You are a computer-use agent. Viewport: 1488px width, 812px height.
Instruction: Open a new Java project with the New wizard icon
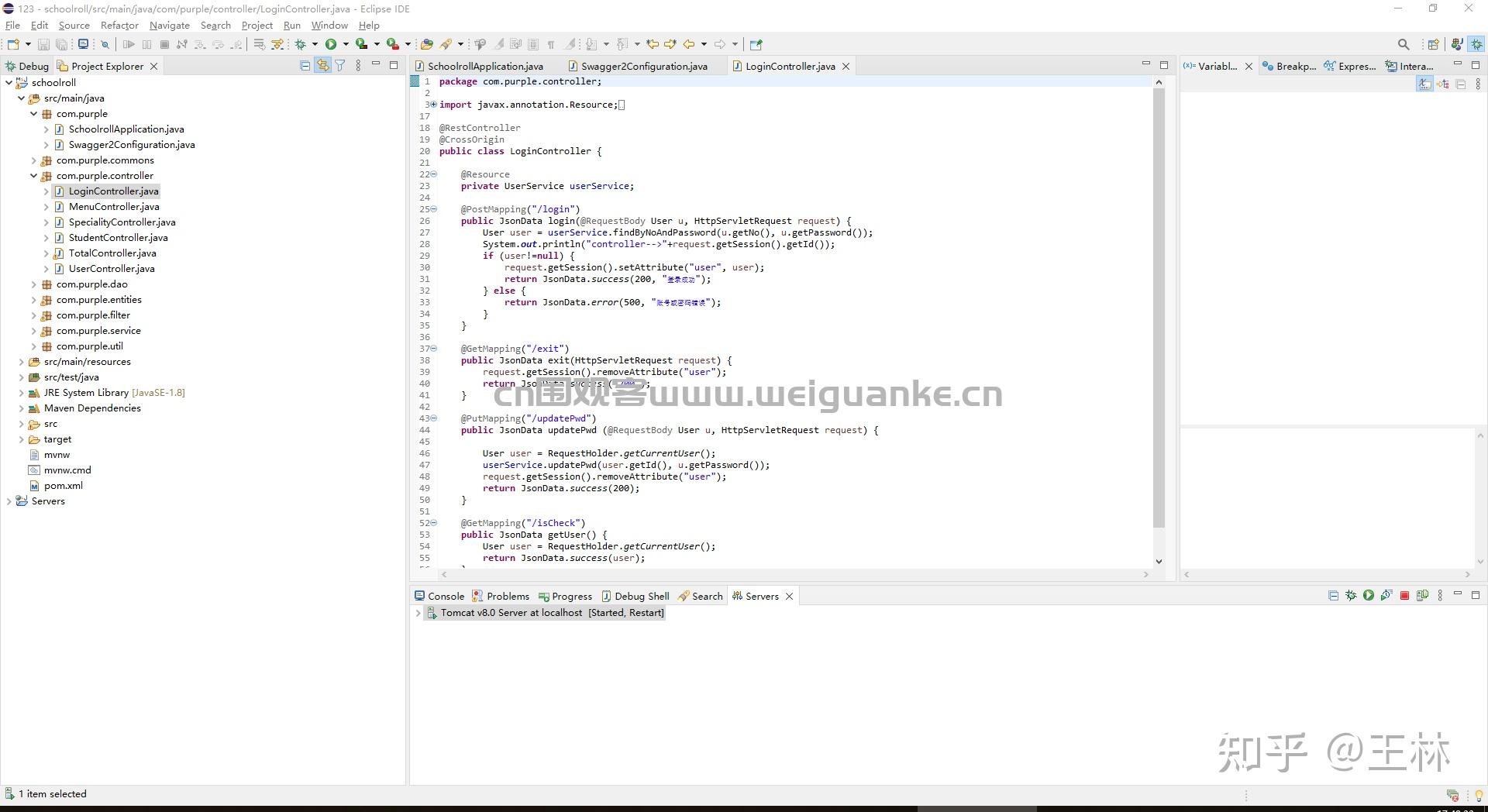[x=13, y=44]
